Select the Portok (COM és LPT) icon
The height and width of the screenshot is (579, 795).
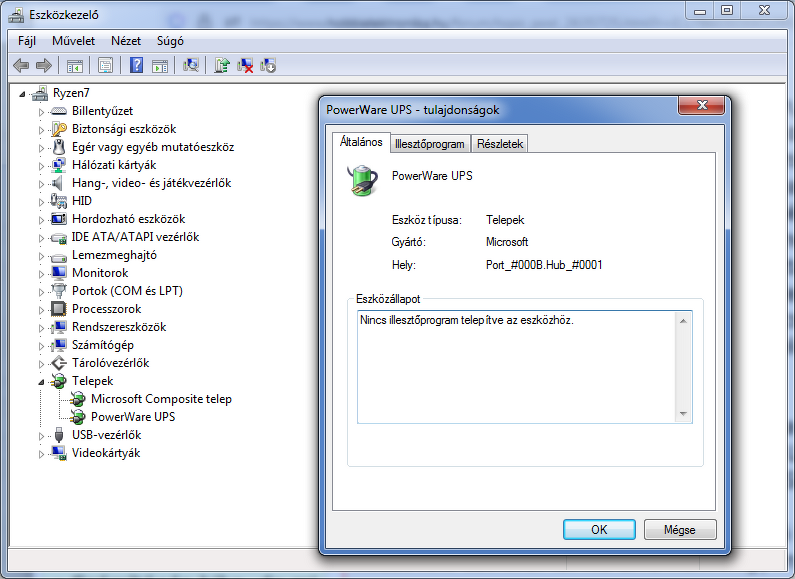pos(59,291)
